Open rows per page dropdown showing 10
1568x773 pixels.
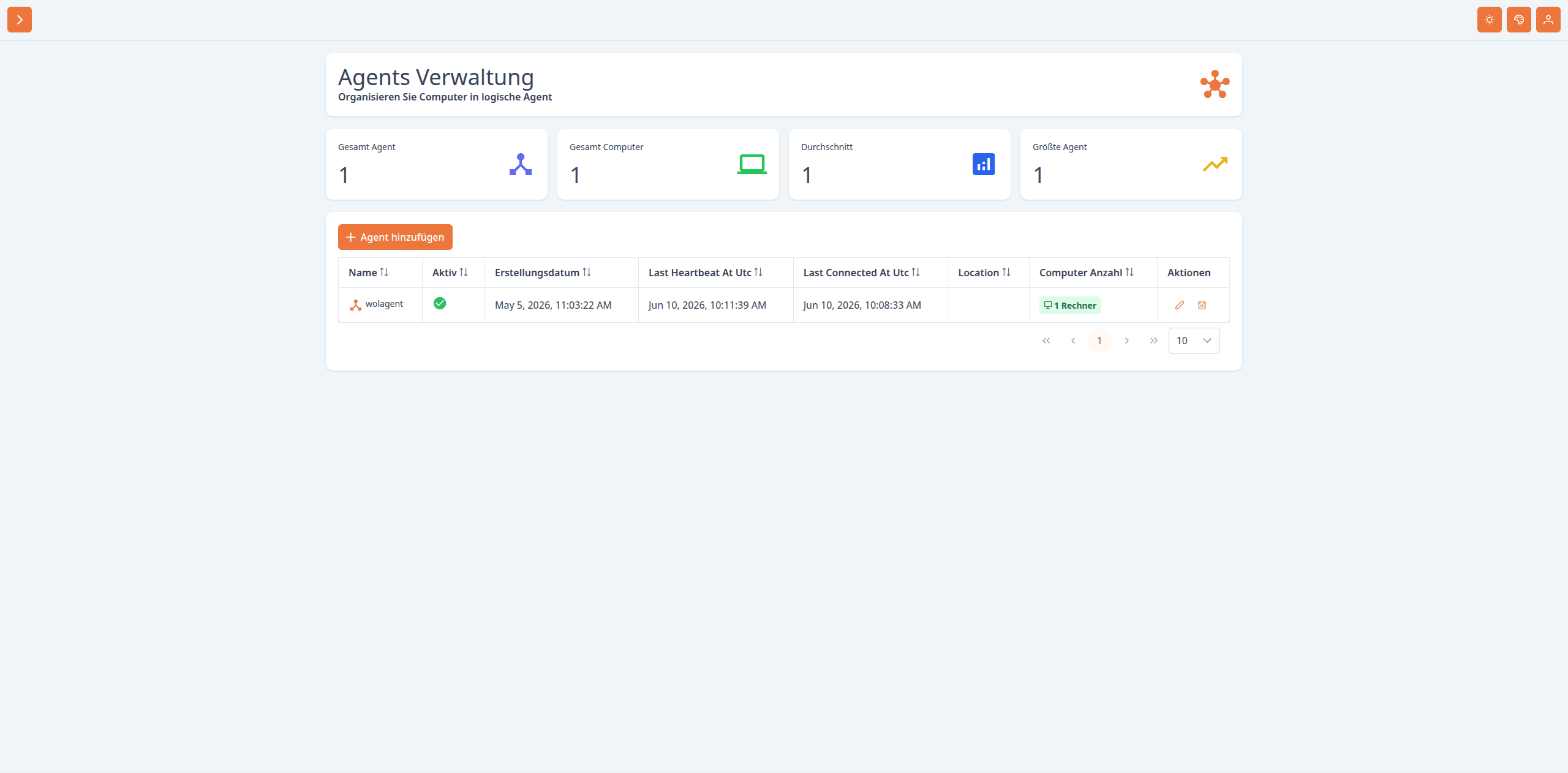1194,341
